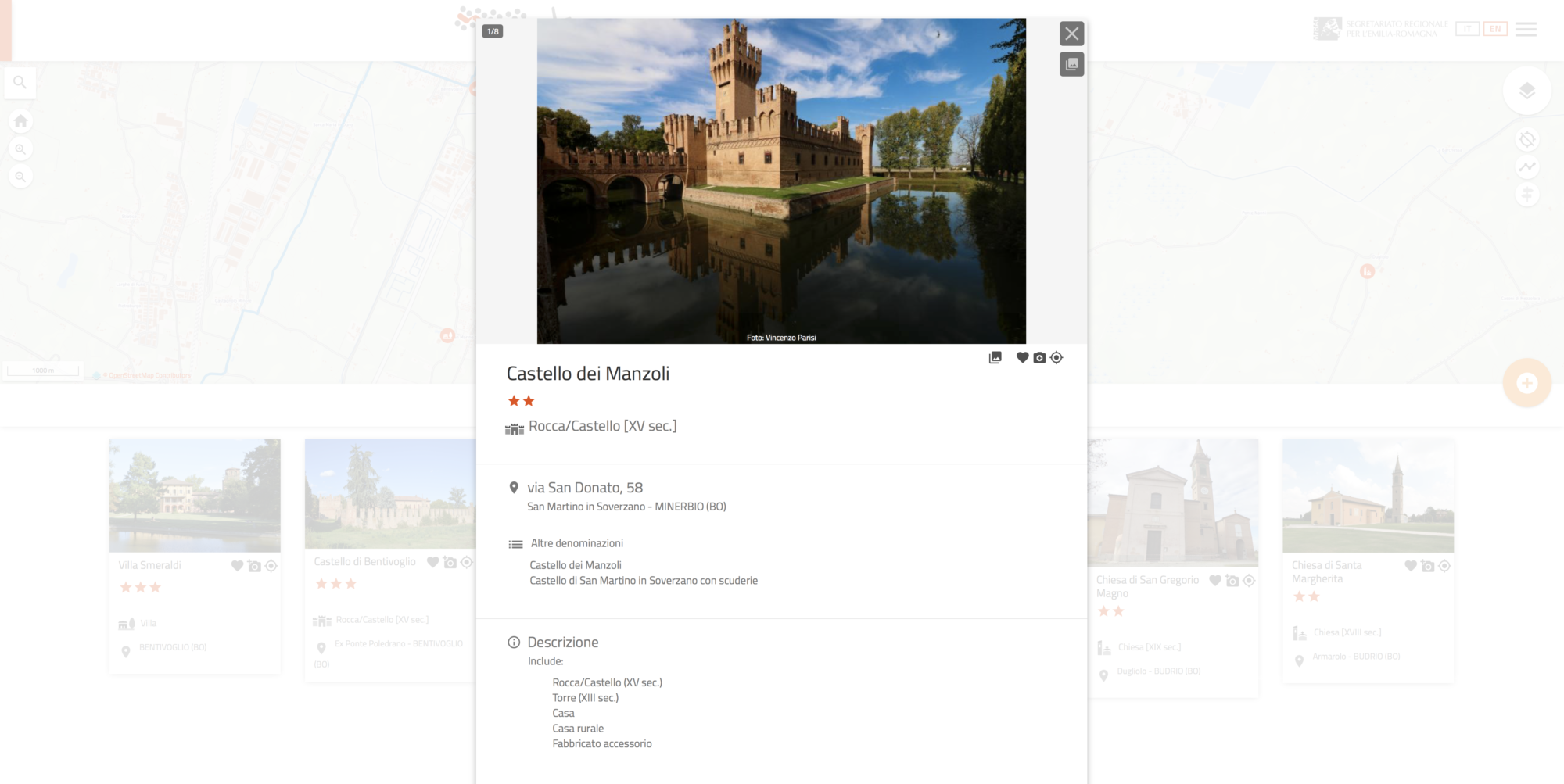Close the Castello dei Manzoli popup

coord(1071,34)
